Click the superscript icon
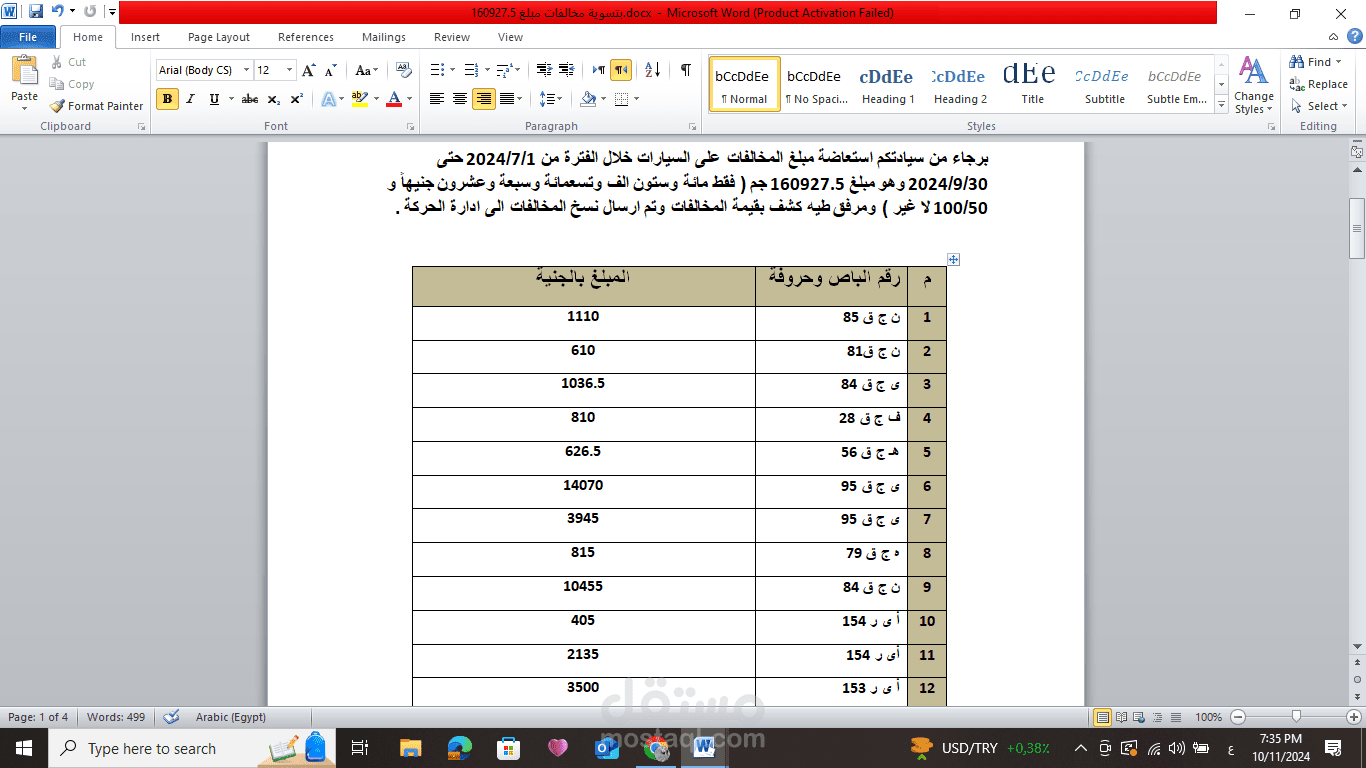Image resolution: width=1366 pixels, height=768 pixels. [296, 99]
